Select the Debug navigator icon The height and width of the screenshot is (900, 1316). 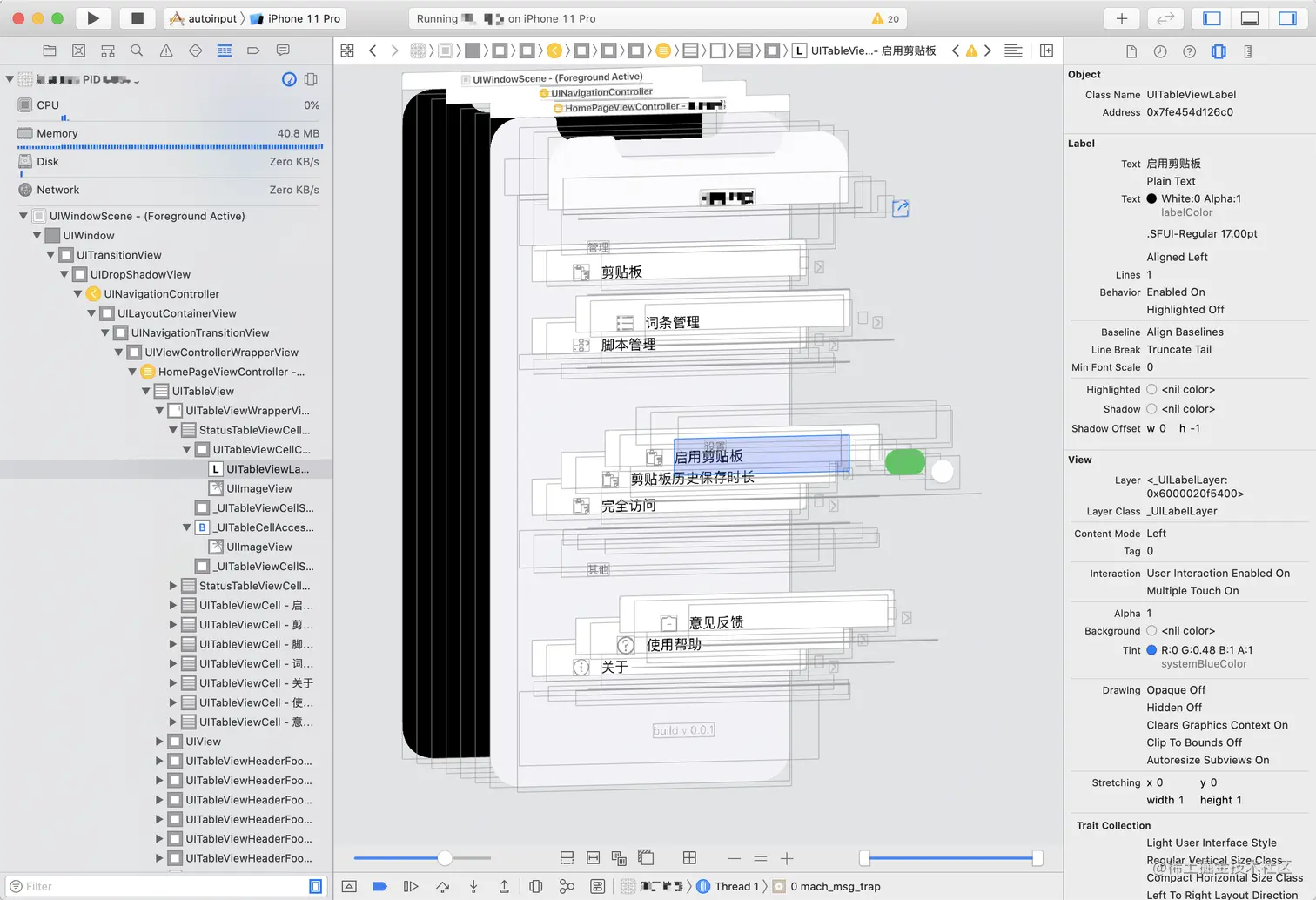(225, 50)
